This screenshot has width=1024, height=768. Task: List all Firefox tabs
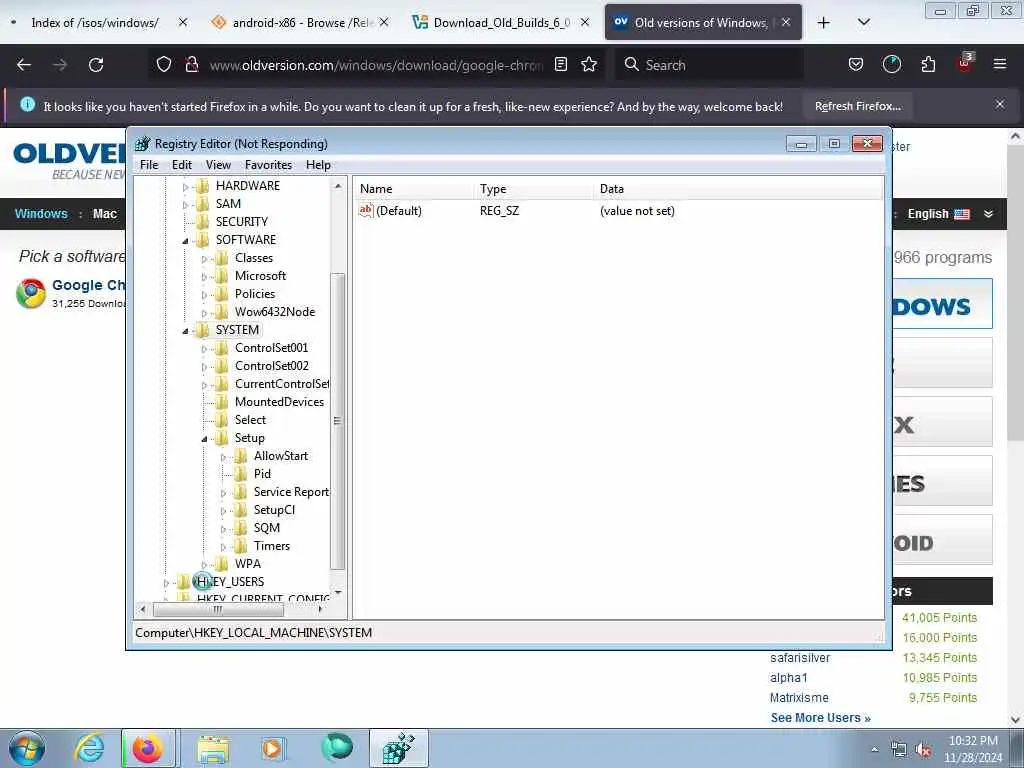863,23
